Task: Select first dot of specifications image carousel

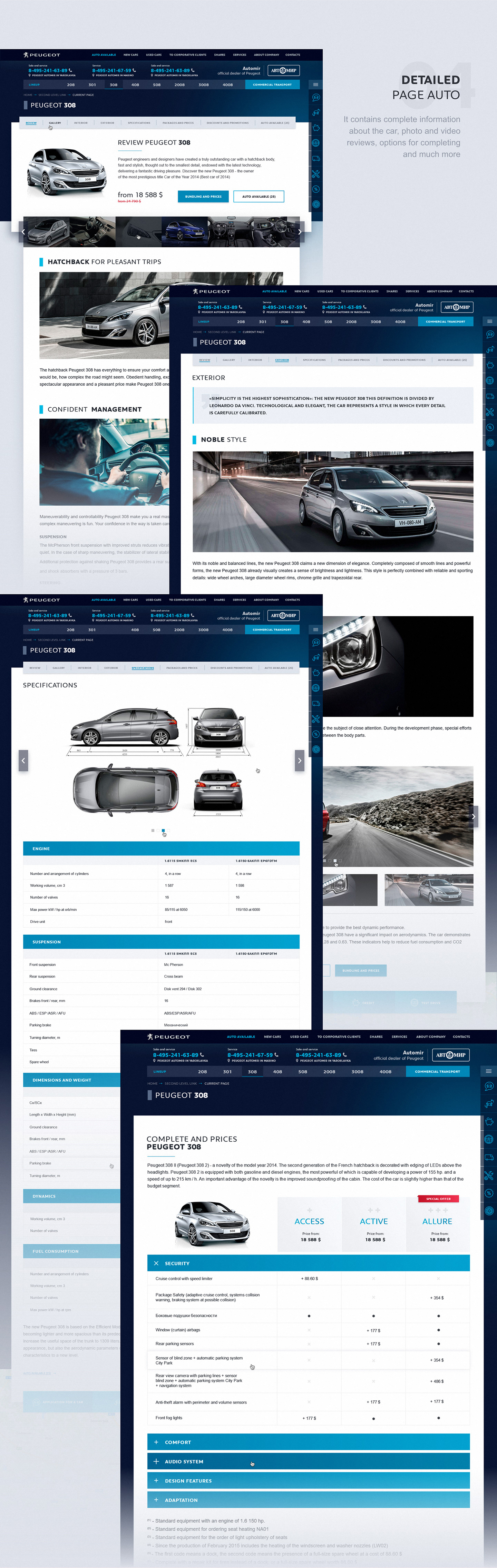Action: click(152, 830)
